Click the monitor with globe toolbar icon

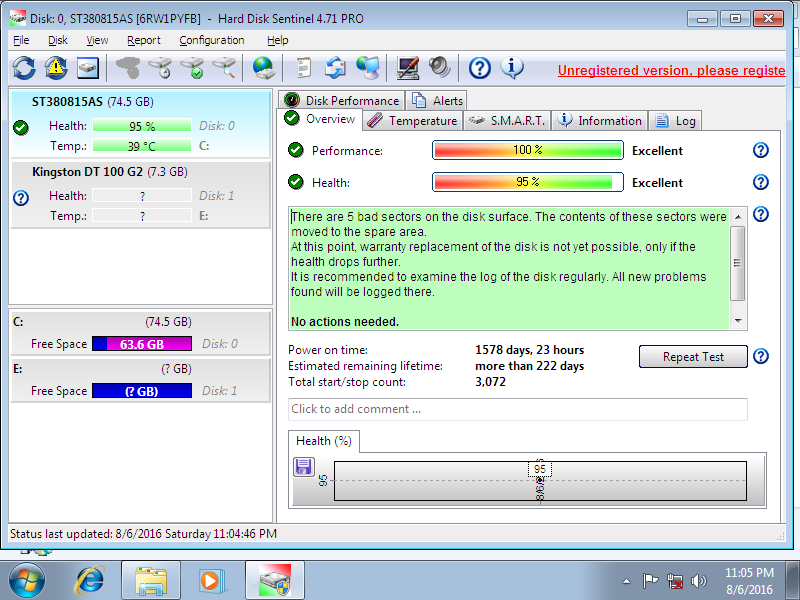click(x=368, y=68)
